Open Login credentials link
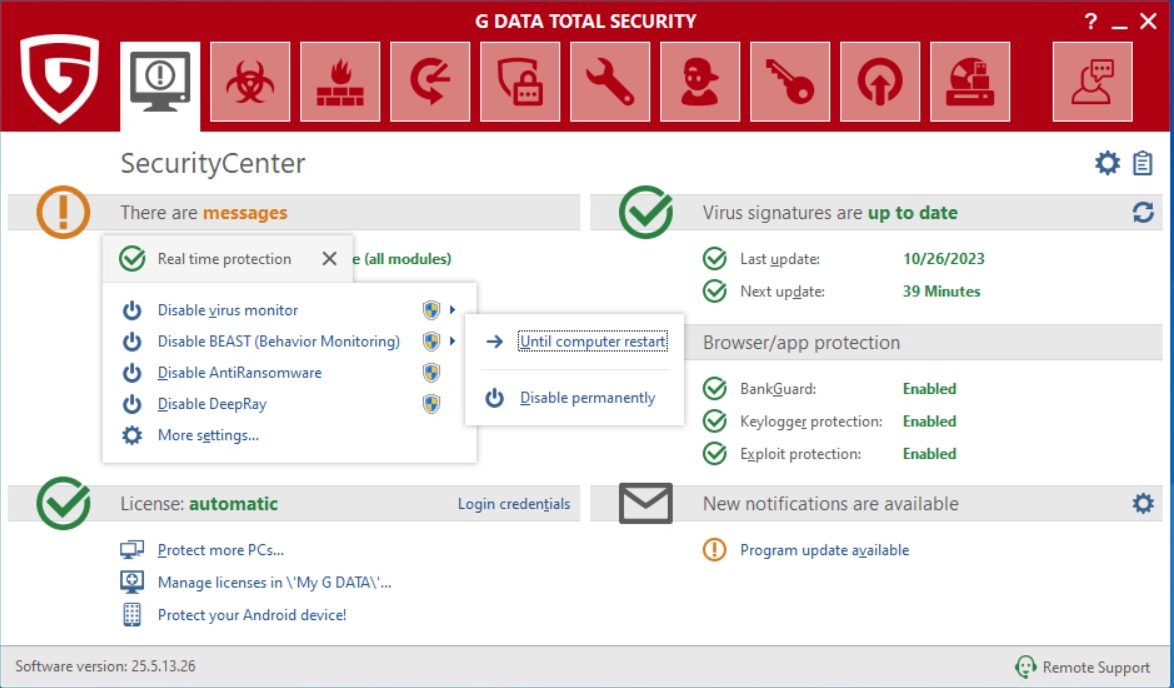This screenshot has width=1174, height=688. [514, 504]
